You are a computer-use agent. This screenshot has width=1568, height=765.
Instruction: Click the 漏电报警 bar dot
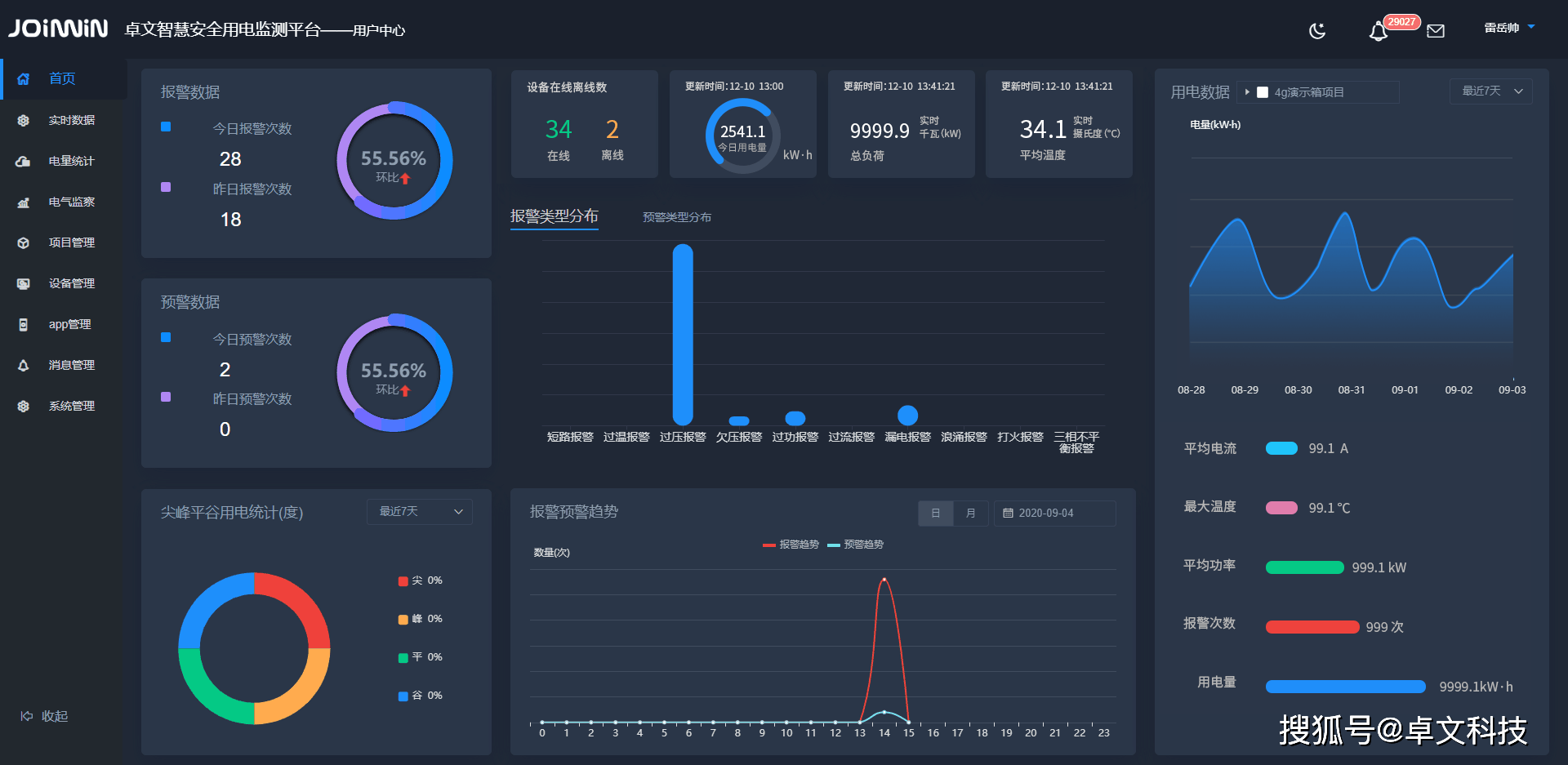907,416
